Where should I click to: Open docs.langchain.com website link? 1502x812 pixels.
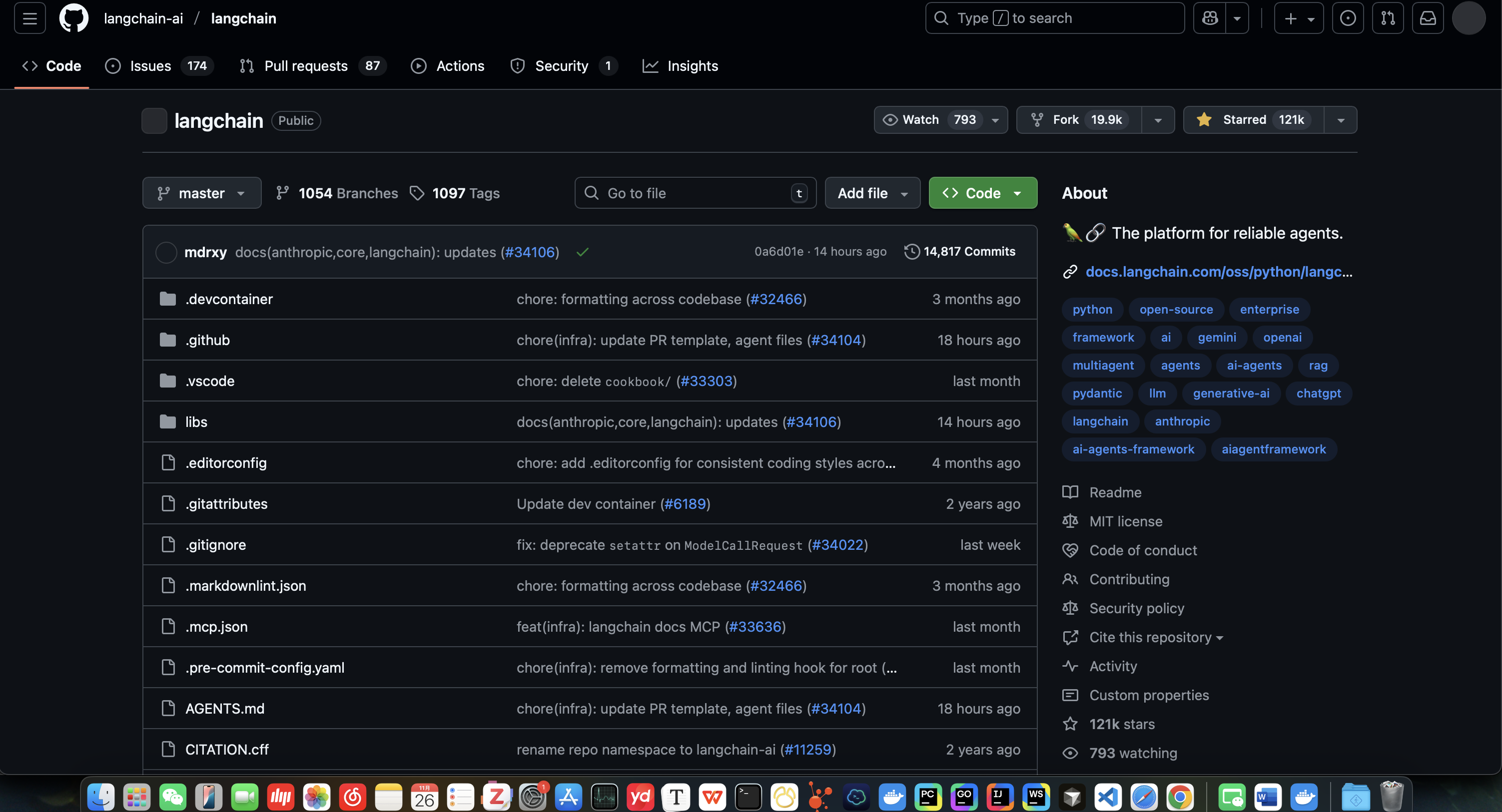pos(1219,272)
